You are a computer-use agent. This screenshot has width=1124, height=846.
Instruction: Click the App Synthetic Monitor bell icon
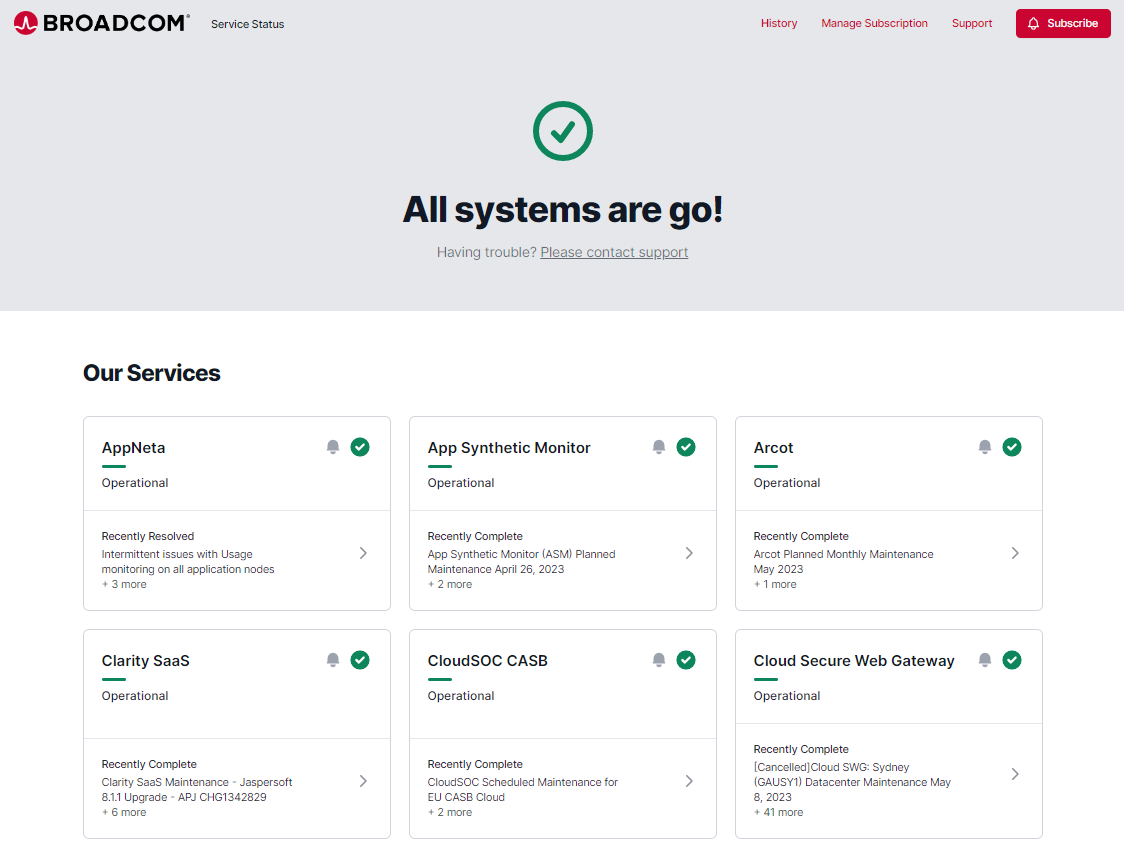coord(659,447)
